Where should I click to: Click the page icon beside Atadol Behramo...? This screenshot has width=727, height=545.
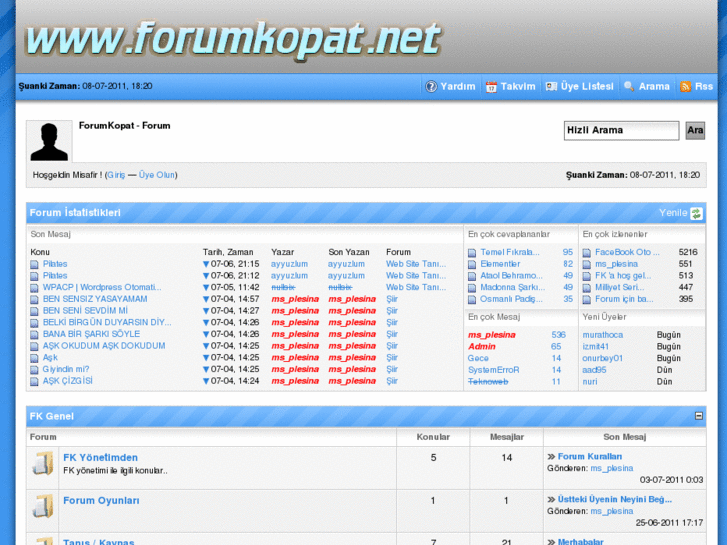click(x=472, y=276)
